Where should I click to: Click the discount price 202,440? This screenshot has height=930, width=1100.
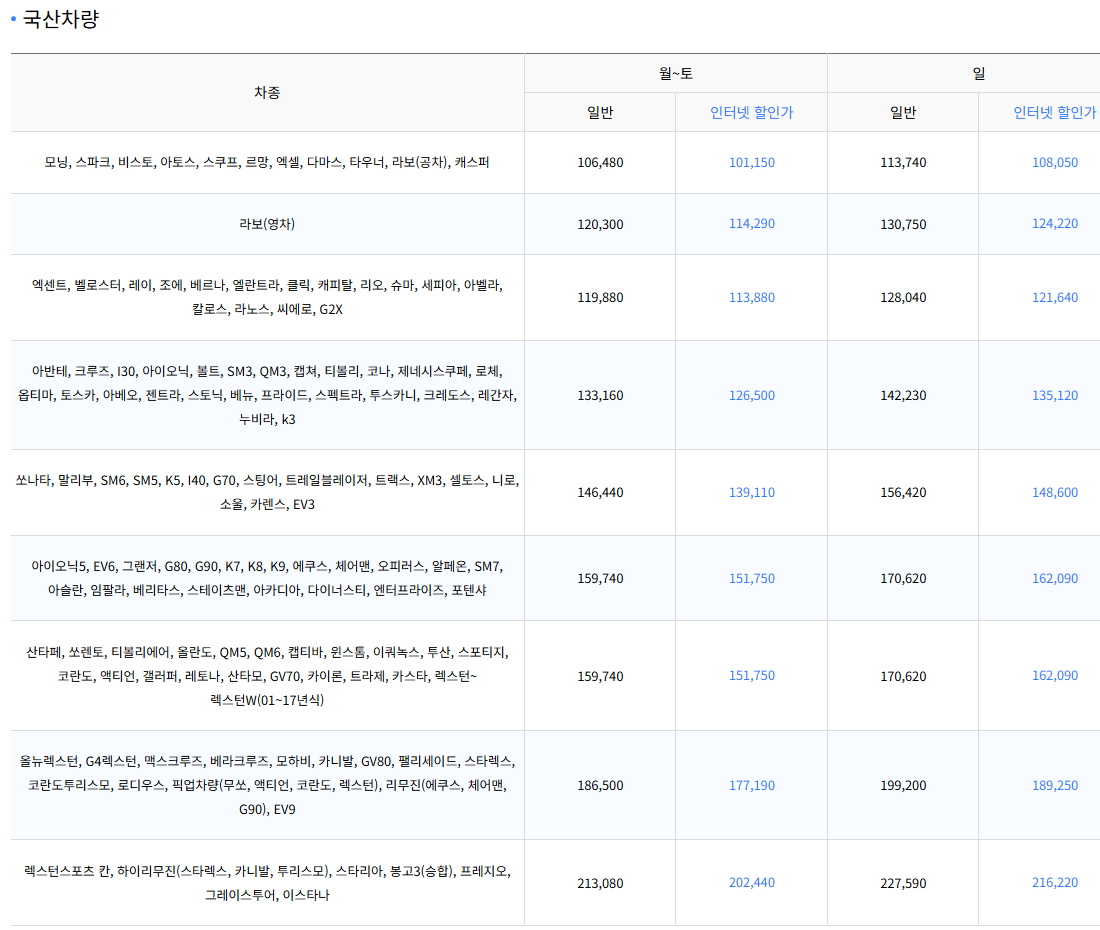751,882
